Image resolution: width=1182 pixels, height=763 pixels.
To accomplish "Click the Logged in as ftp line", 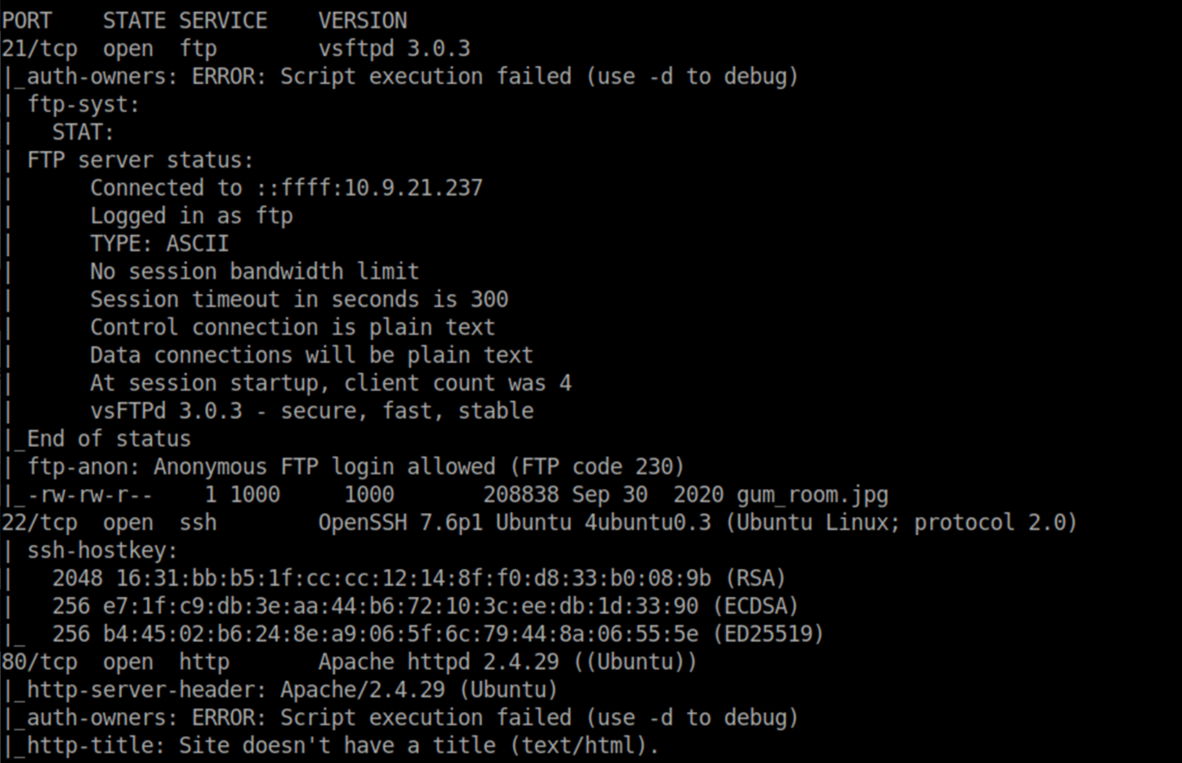I will click(x=191, y=216).
